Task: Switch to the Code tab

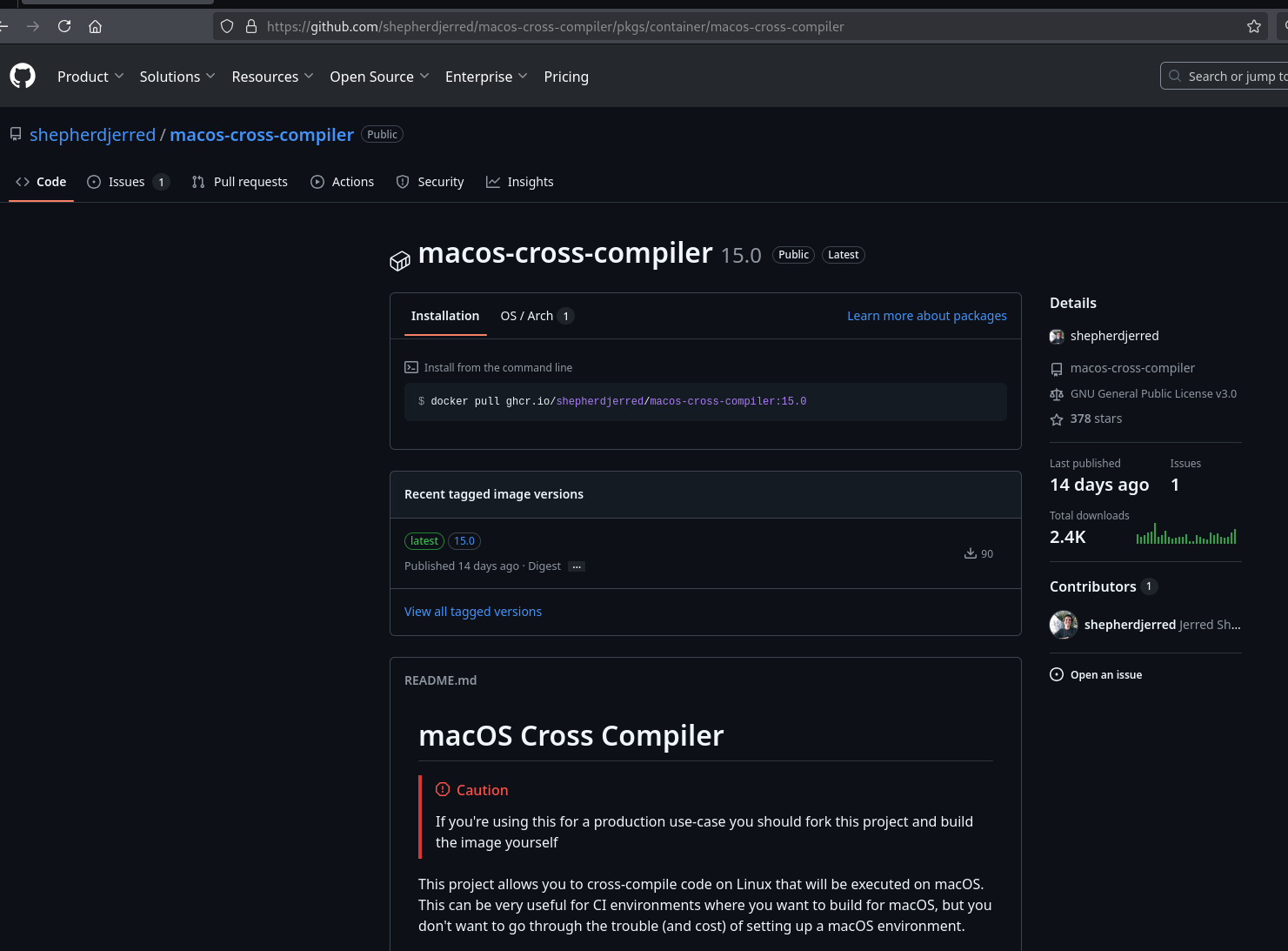Action: 41,182
